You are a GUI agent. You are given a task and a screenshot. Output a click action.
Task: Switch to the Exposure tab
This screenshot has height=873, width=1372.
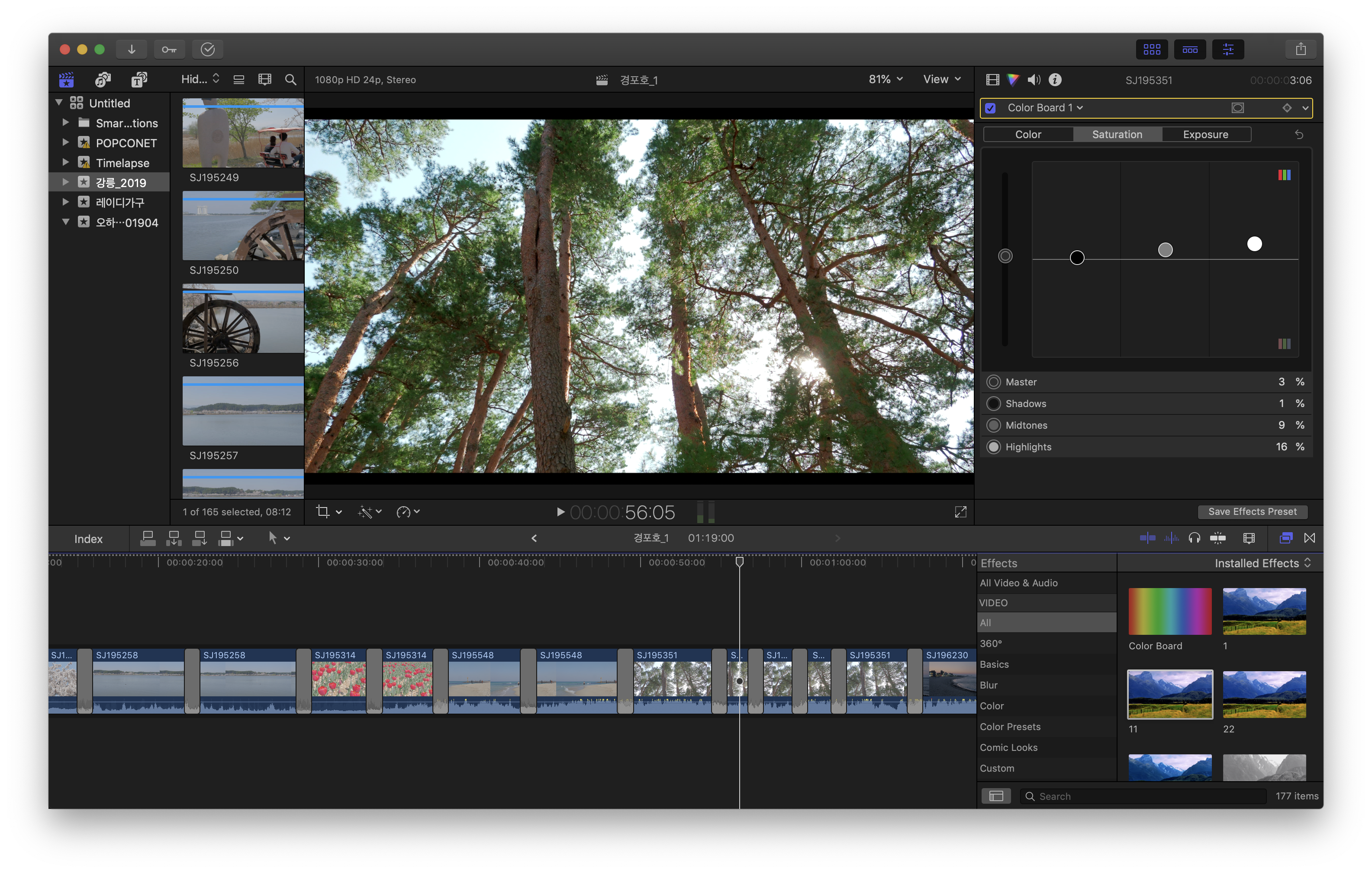pyautogui.click(x=1206, y=135)
